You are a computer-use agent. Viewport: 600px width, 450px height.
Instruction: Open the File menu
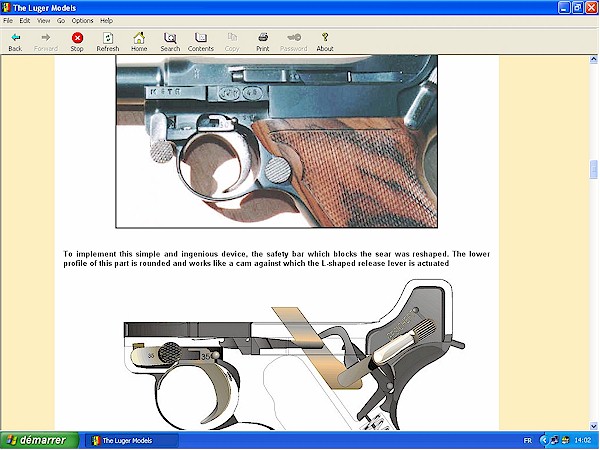coord(8,21)
